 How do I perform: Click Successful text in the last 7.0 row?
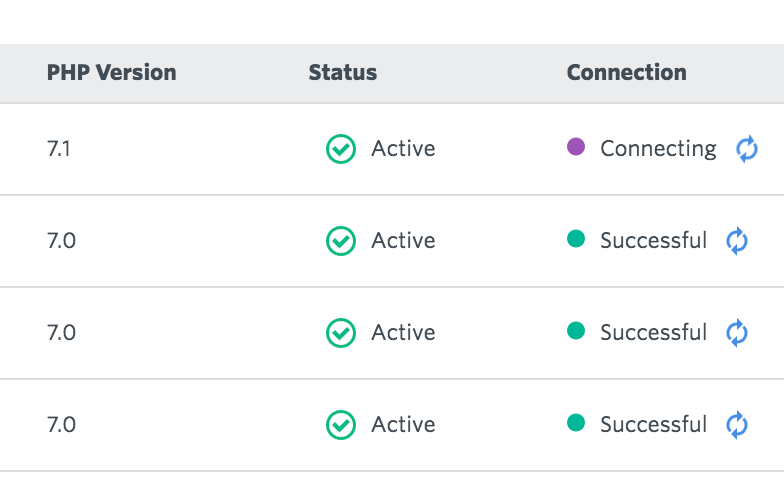(654, 424)
